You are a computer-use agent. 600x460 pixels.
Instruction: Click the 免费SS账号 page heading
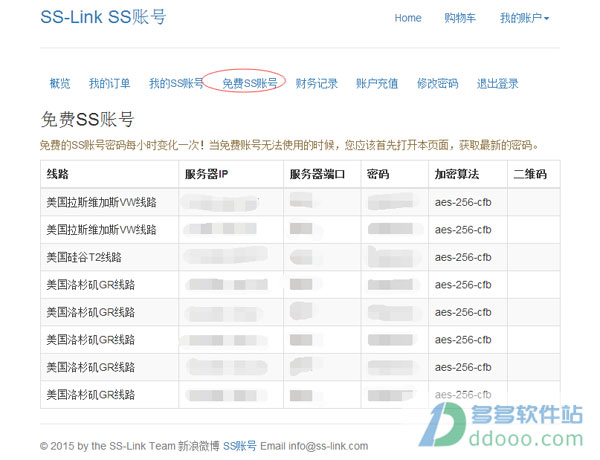(x=87, y=119)
